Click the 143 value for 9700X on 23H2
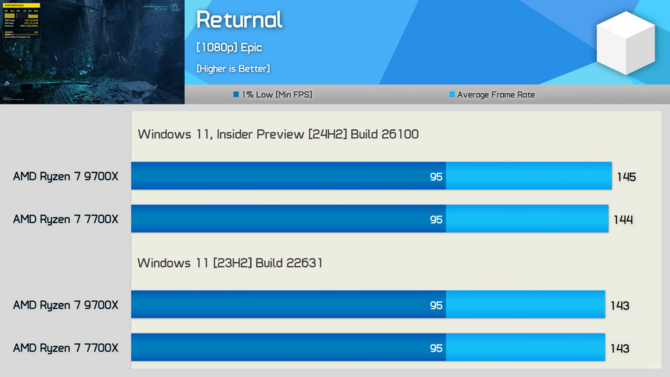Image resolution: width=670 pixels, height=377 pixels. tap(620, 306)
